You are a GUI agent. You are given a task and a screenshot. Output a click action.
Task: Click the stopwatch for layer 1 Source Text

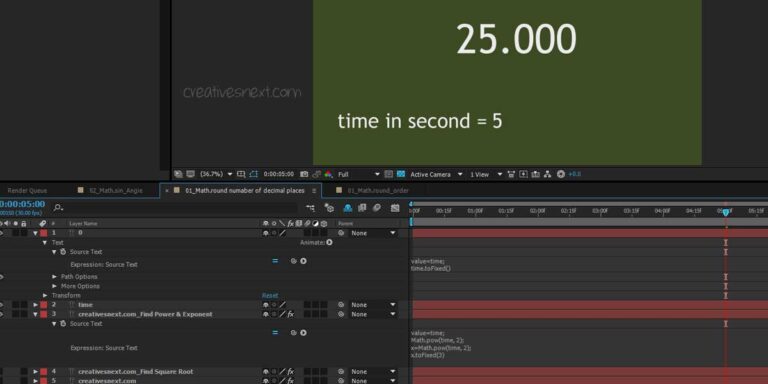[63, 252]
